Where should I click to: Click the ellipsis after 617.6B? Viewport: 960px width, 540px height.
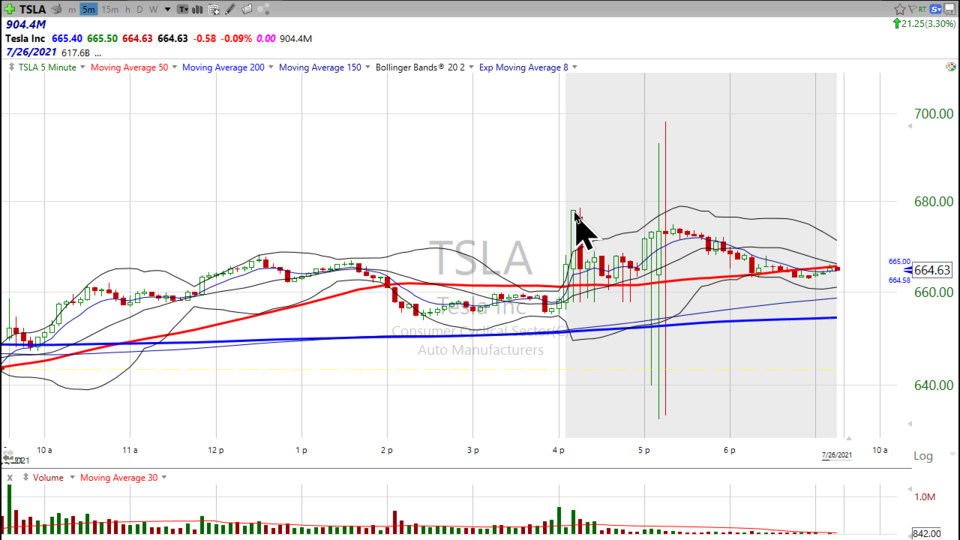[x=98, y=54]
